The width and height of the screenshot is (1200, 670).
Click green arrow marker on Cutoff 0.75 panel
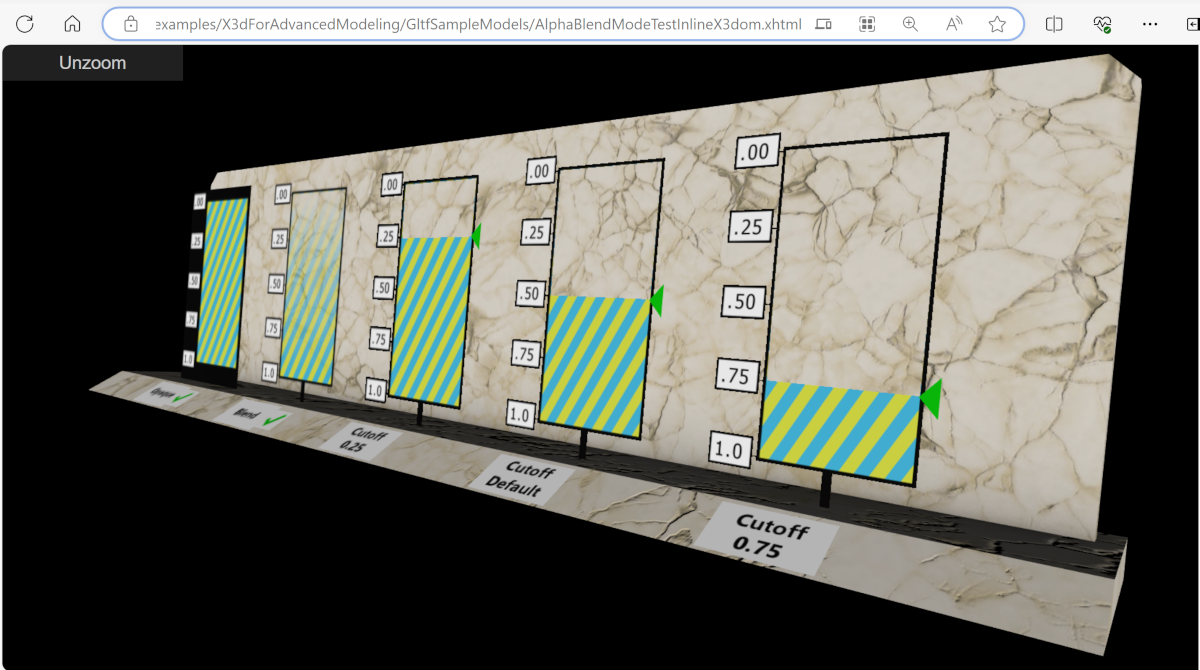point(932,398)
